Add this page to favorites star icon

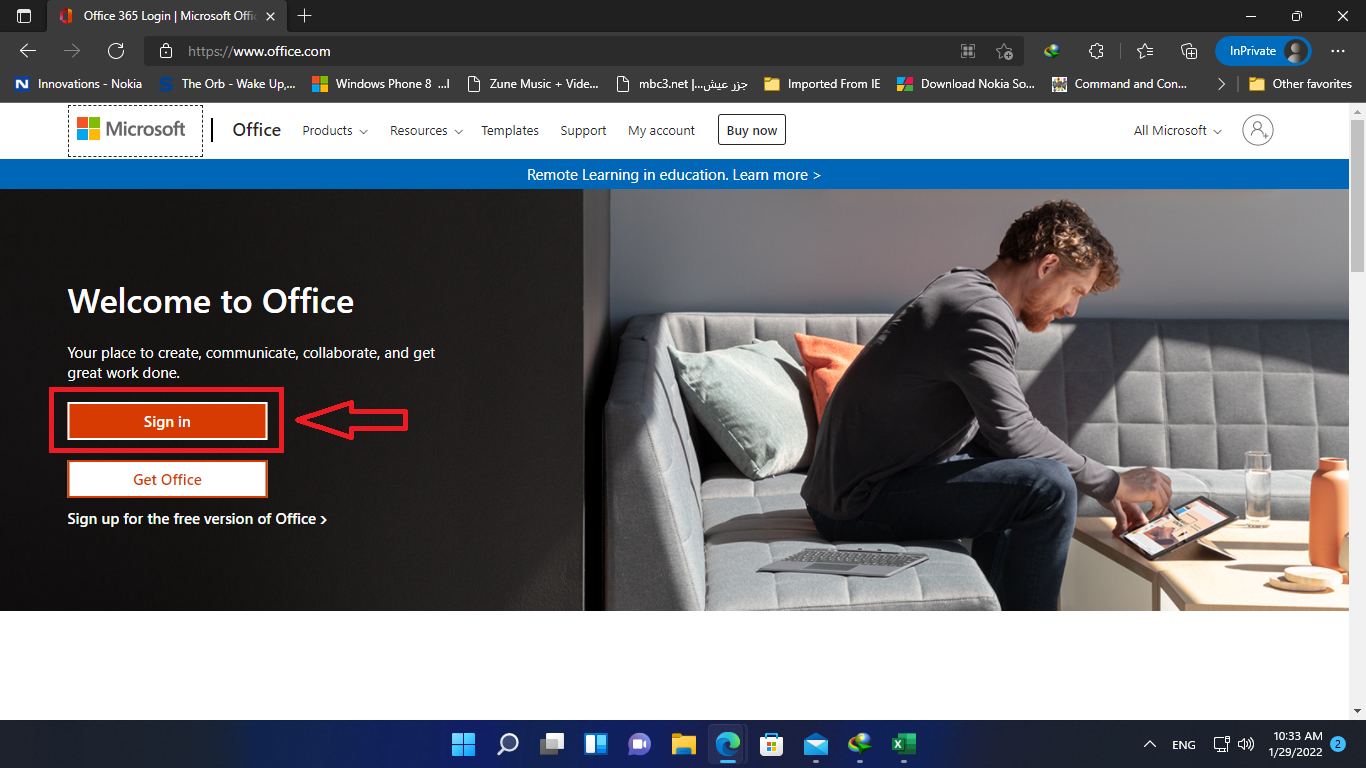point(1004,51)
